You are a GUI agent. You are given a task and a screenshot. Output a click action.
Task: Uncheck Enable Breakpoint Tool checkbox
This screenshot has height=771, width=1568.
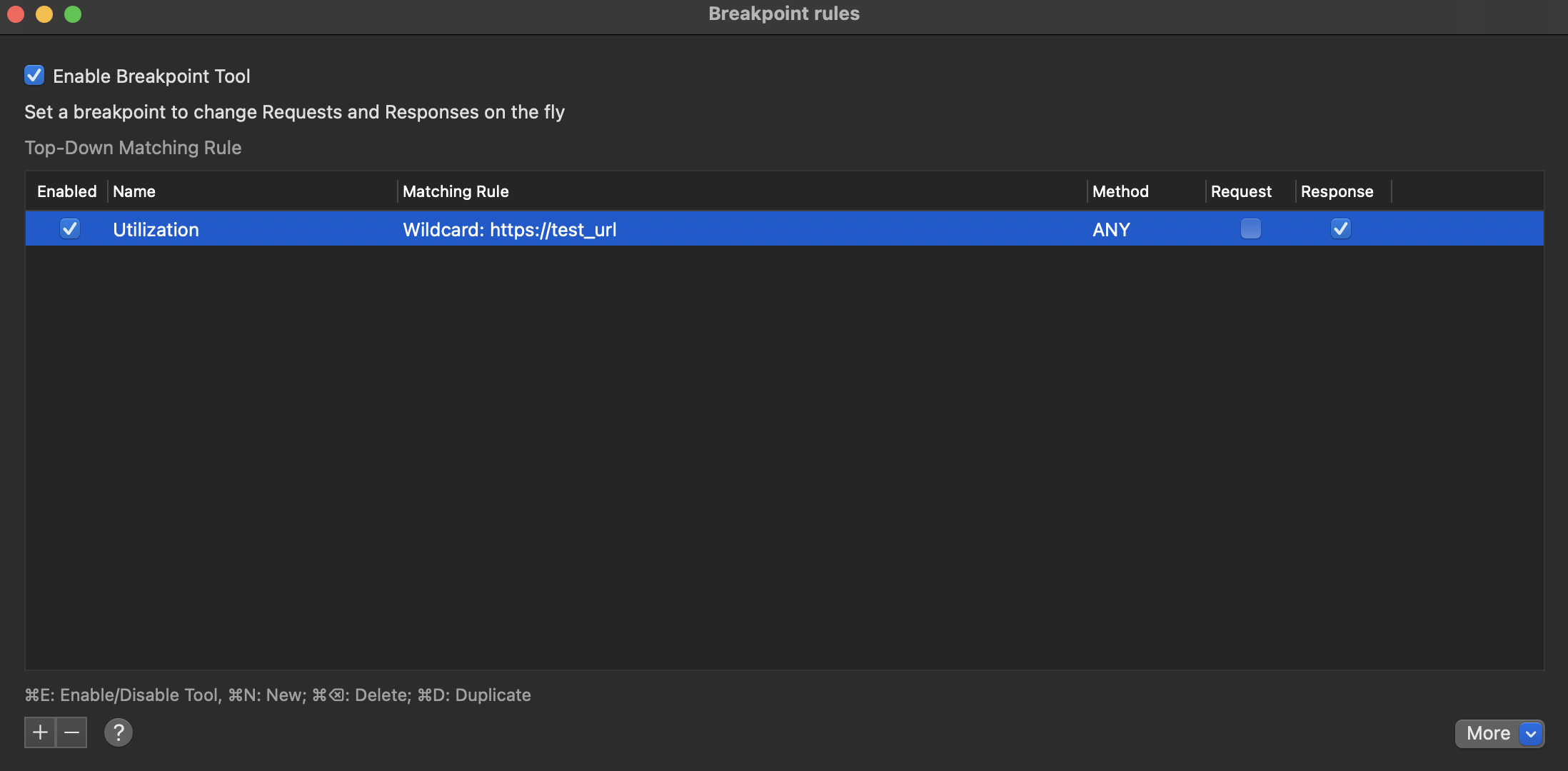point(34,76)
